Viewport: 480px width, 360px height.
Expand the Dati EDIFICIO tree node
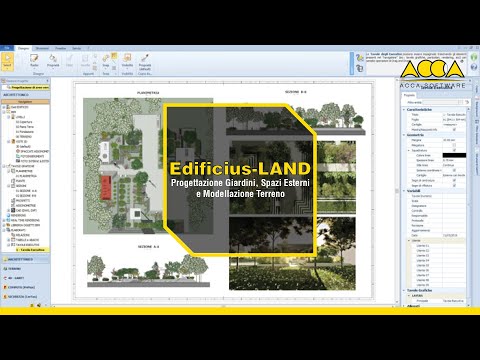4,107
